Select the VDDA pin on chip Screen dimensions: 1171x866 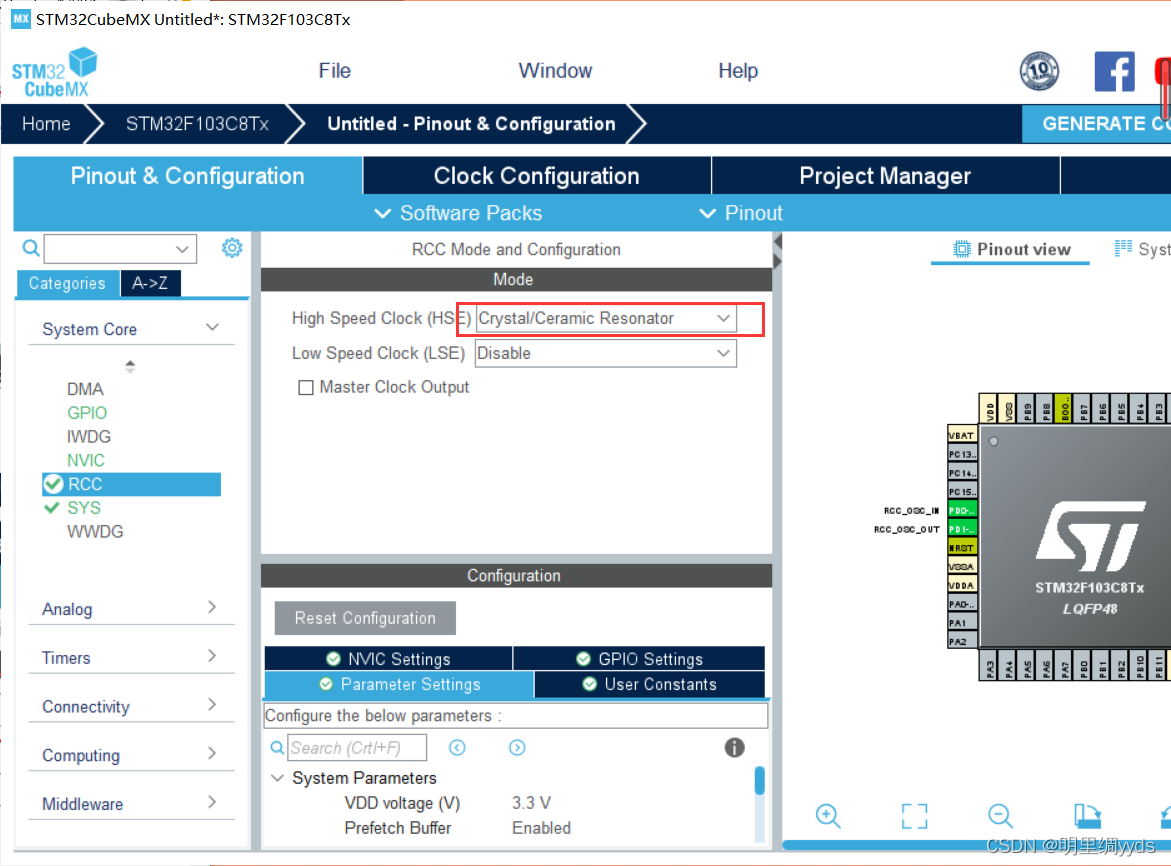click(962, 585)
